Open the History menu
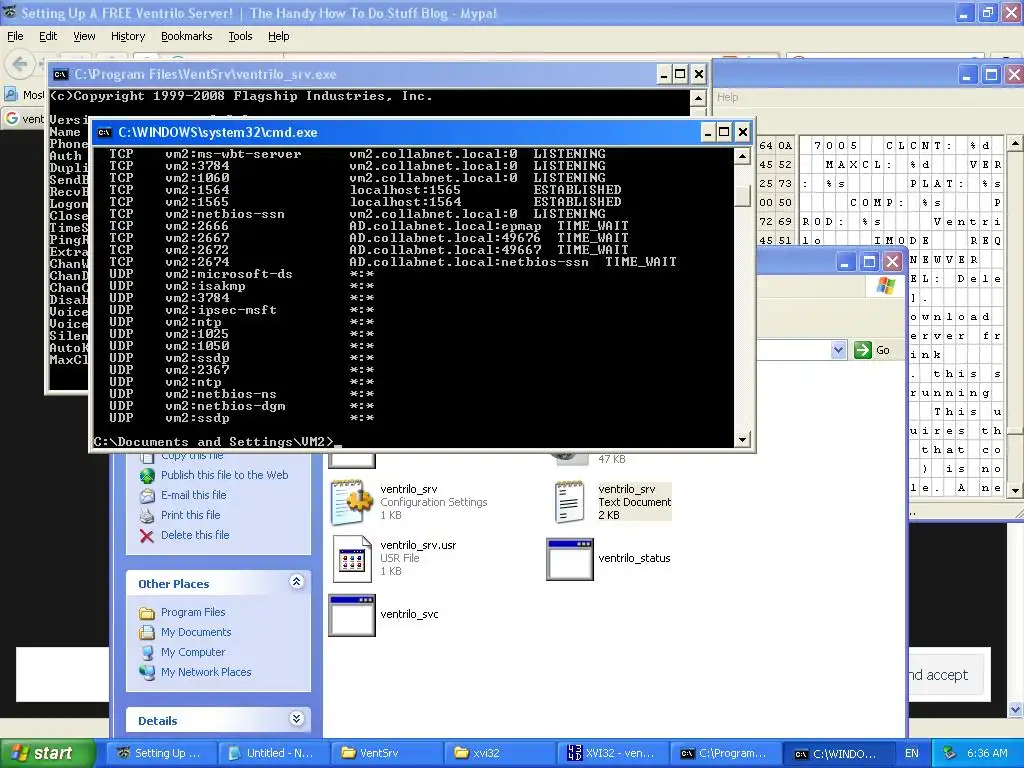Viewport: 1024px width, 768px height. pos(127,36)
